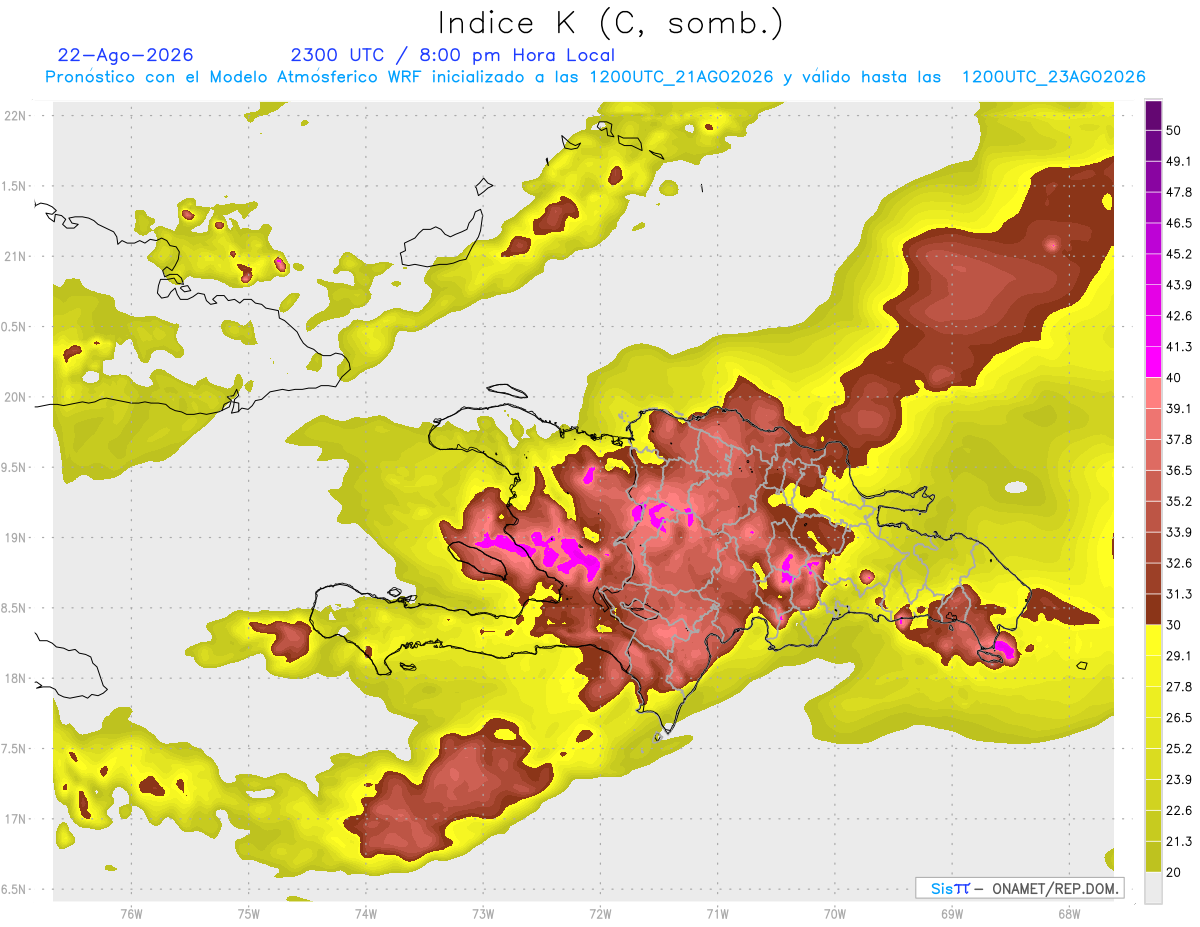Click the colorbar value '30'
The width and height of the screenshot is (1200, 927).
click(1174, 625)
